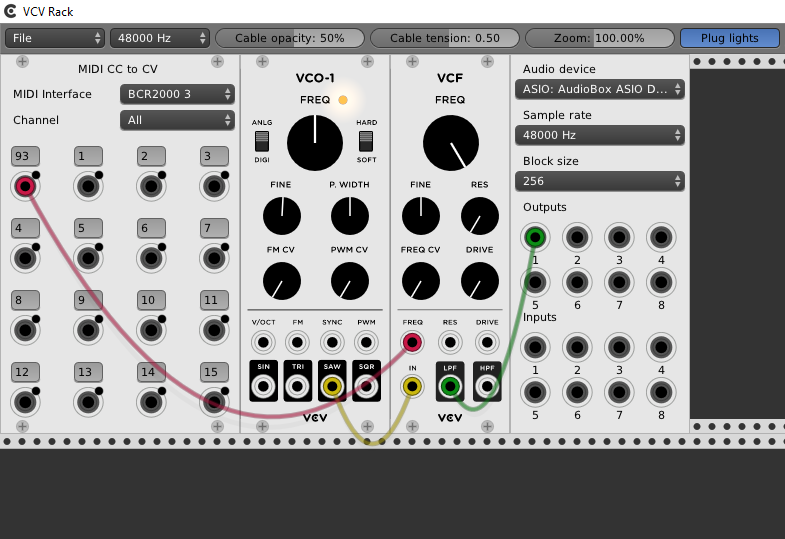Toggle the Plug lights button

coord(729,38)
